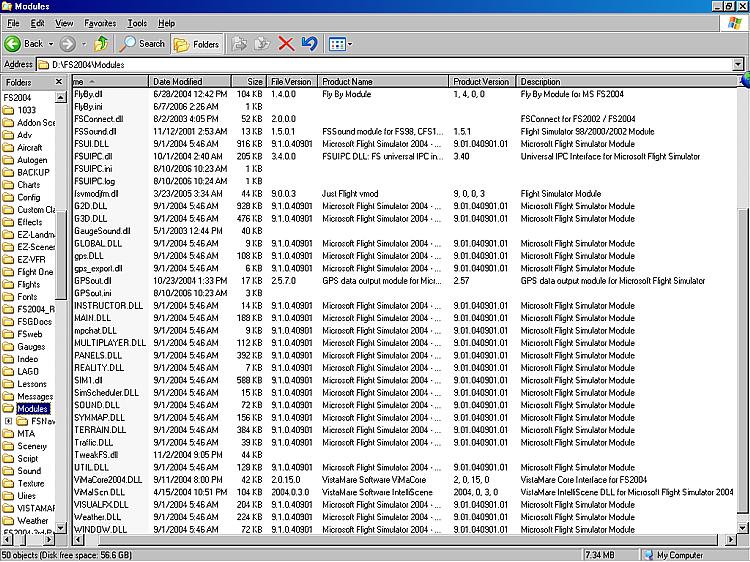750x562 pixels.
Task: Click folder tree scrollbar up arrow
Action: point(61,98)
